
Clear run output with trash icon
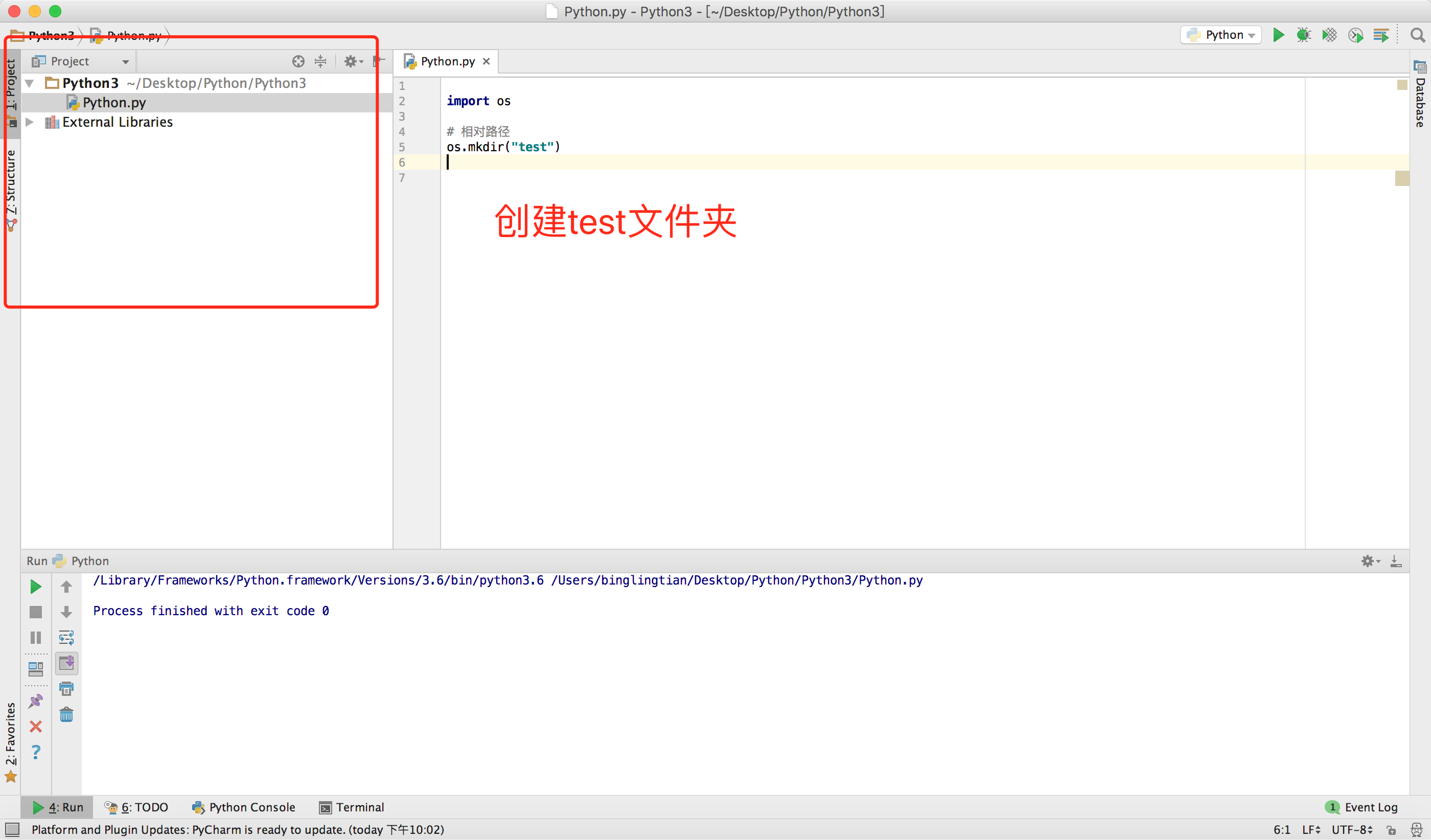[x=66, y=714]
